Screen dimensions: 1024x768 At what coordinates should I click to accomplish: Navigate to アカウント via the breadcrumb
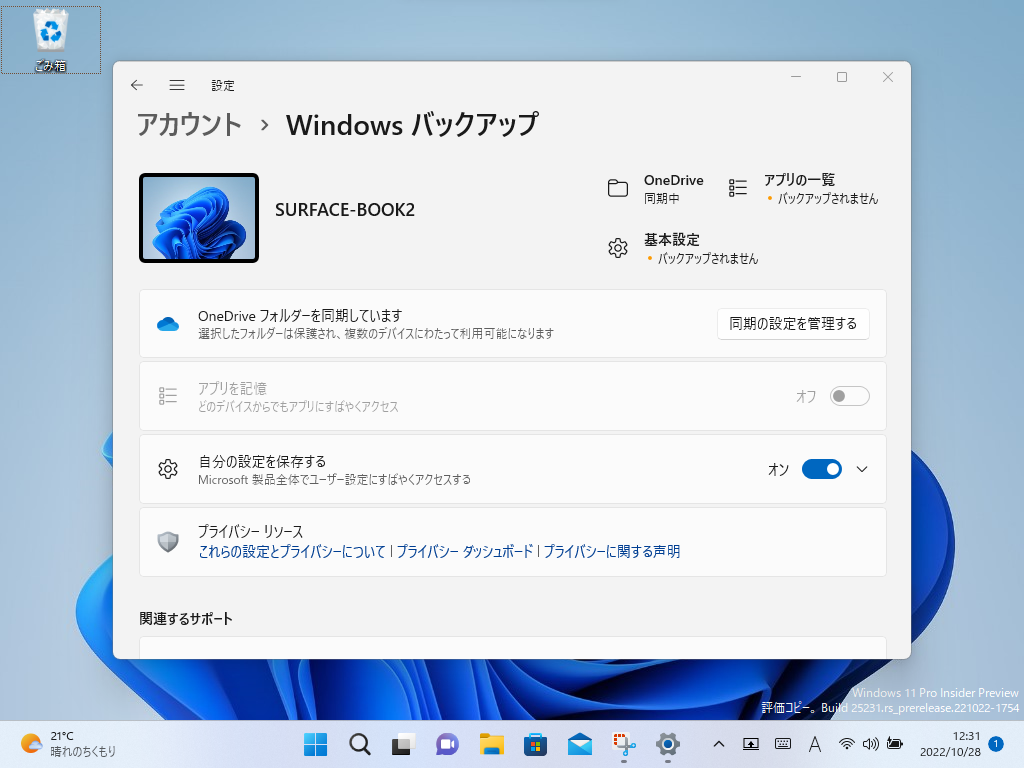pos(188,125)
